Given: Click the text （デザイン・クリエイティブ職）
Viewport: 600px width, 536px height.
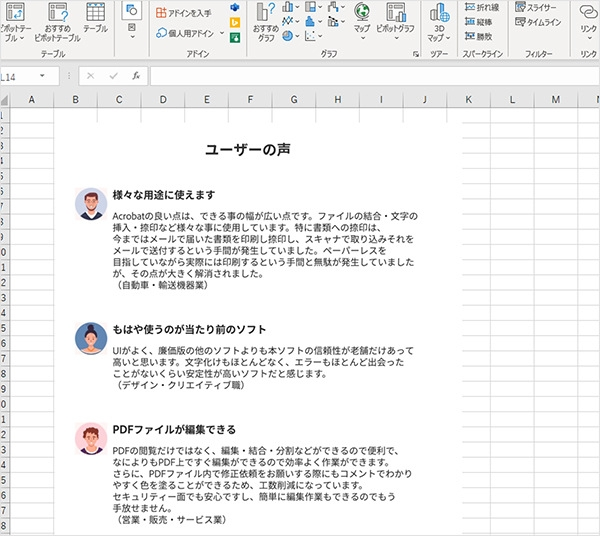Looking at the screenshot, I should (x=179, y=385).
